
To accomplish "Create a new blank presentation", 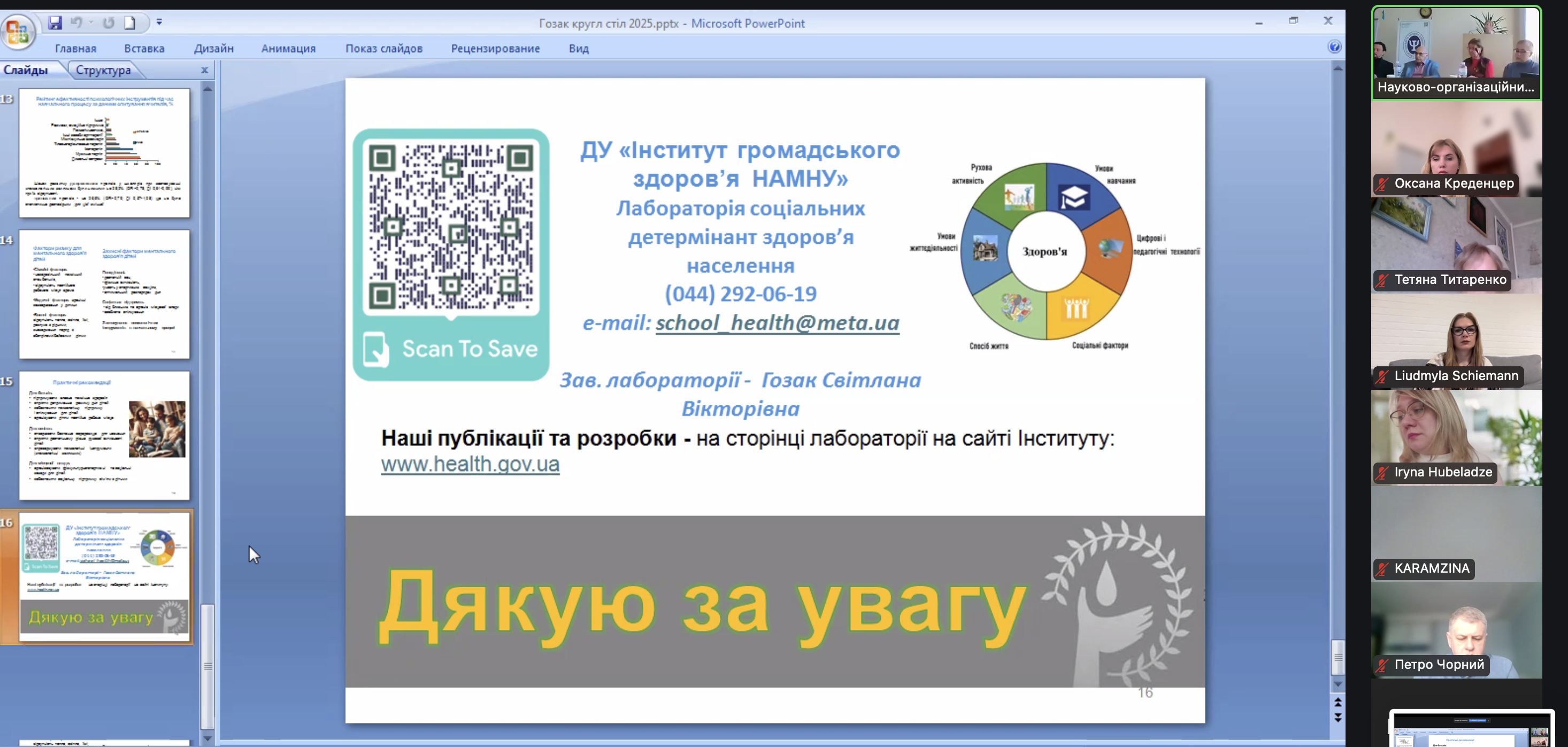I will pos(129,23).
